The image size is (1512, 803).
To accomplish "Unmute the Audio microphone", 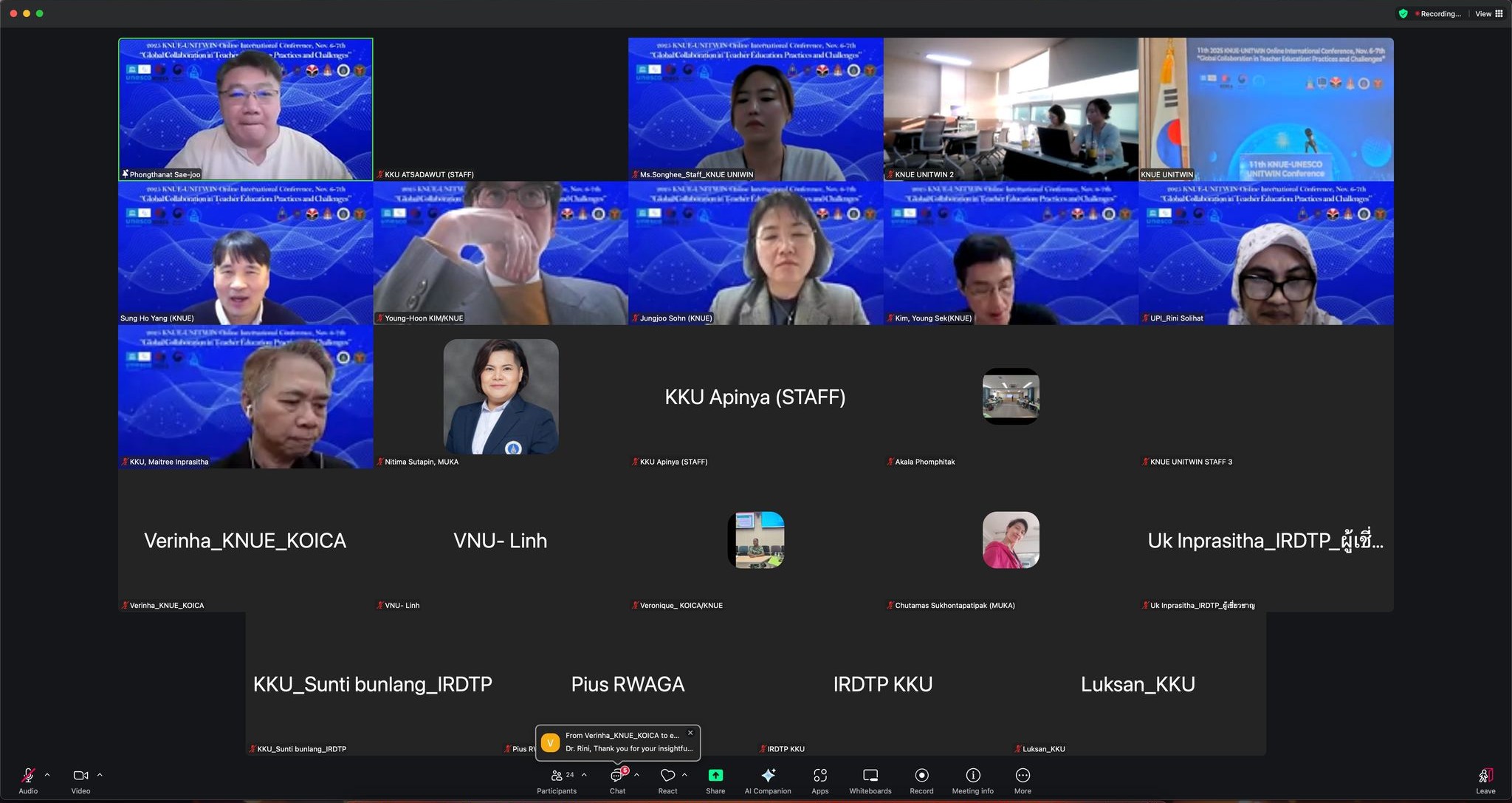I will (x=28, y=776).
